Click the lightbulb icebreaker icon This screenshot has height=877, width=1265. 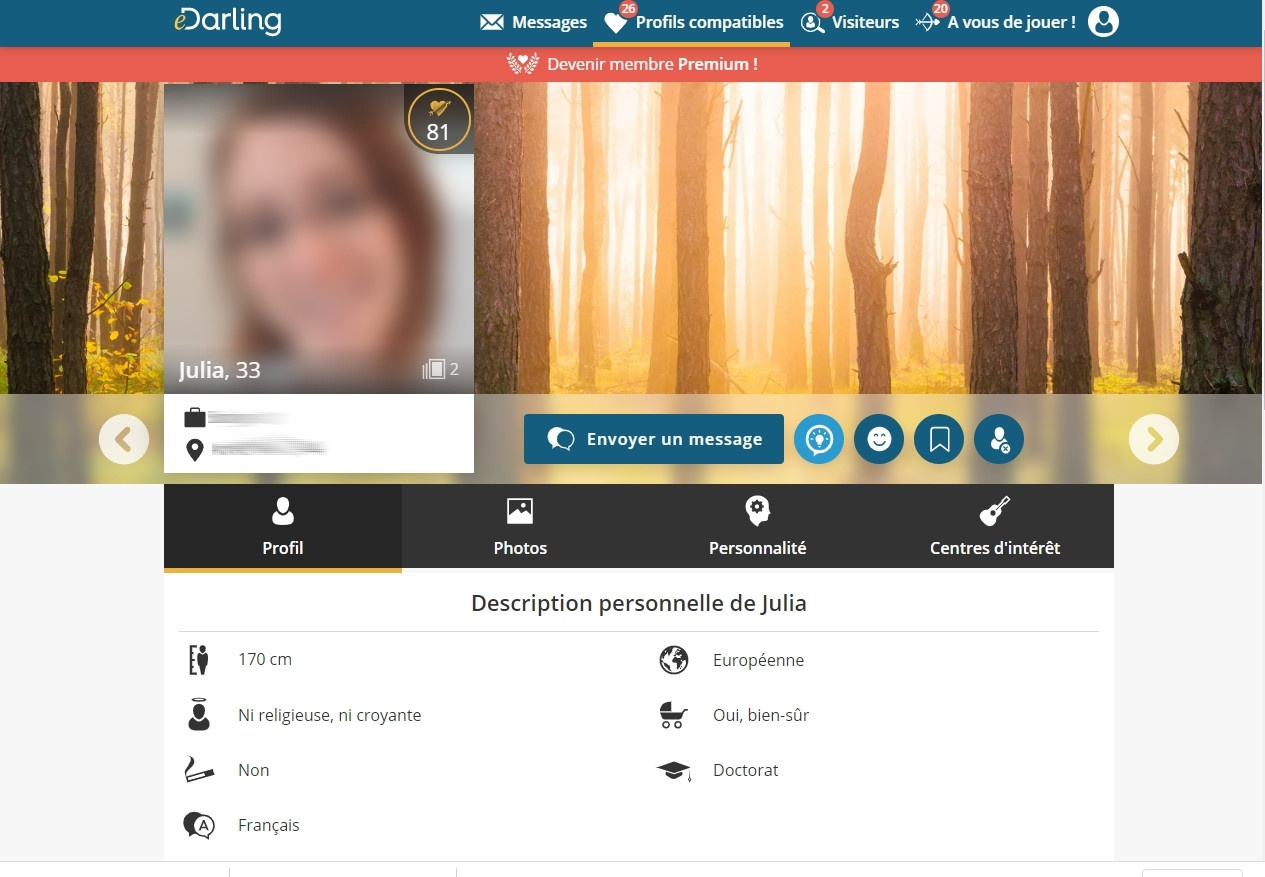(819, 439)
